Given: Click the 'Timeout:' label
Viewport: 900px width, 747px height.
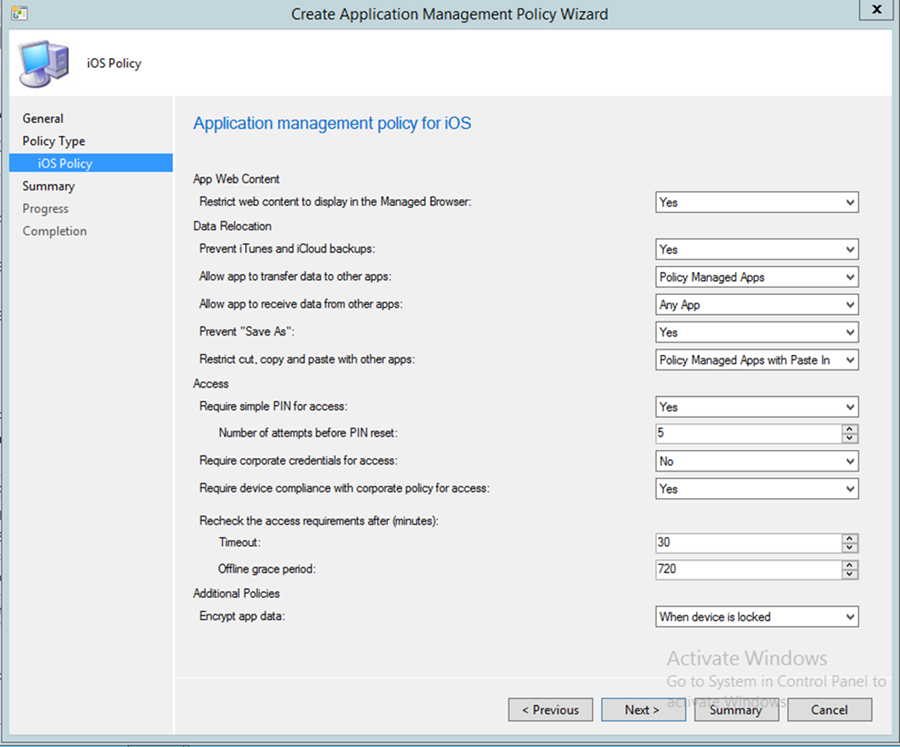Looking at the screenshot, I should point(239,542).
